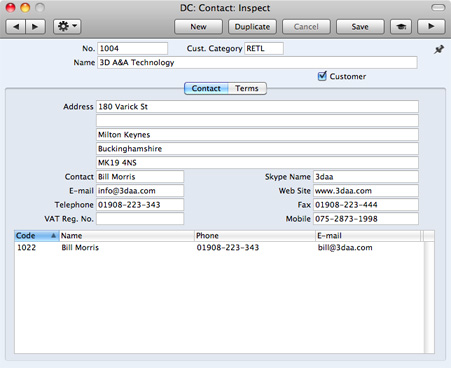The height and width of the screenshot is (368, 451).
Task: Click the Name field 3D A&A Technology
Action: [x=257, y=62]
